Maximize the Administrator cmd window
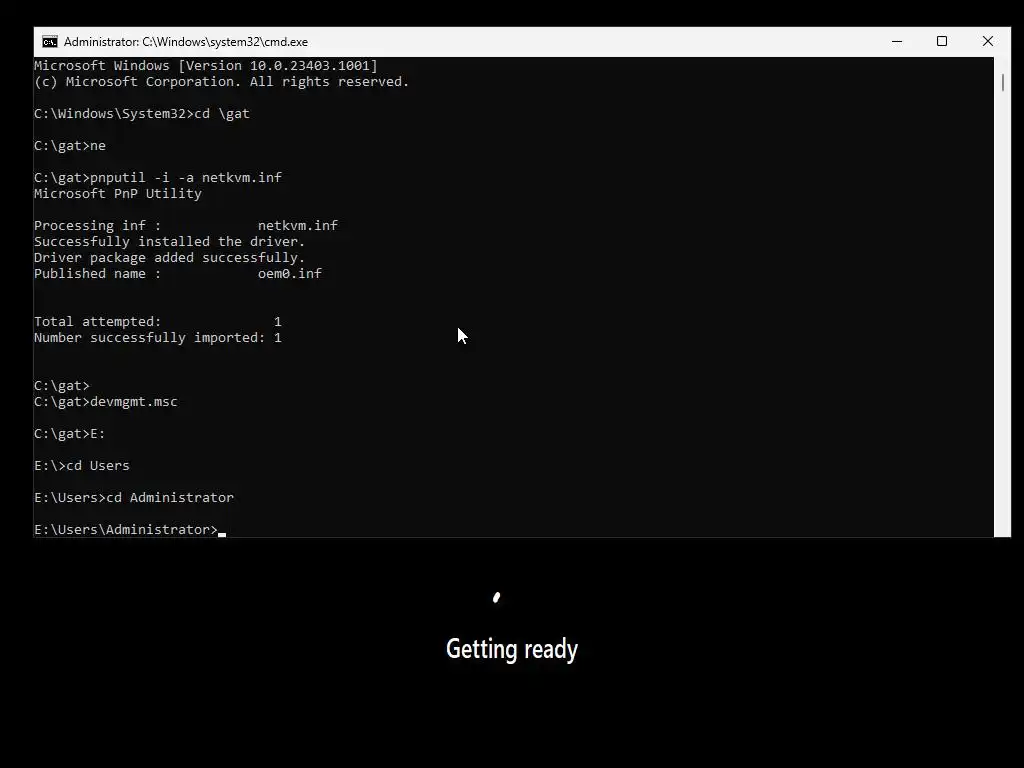Screen dimensions: 1024x768 [942, 41]
